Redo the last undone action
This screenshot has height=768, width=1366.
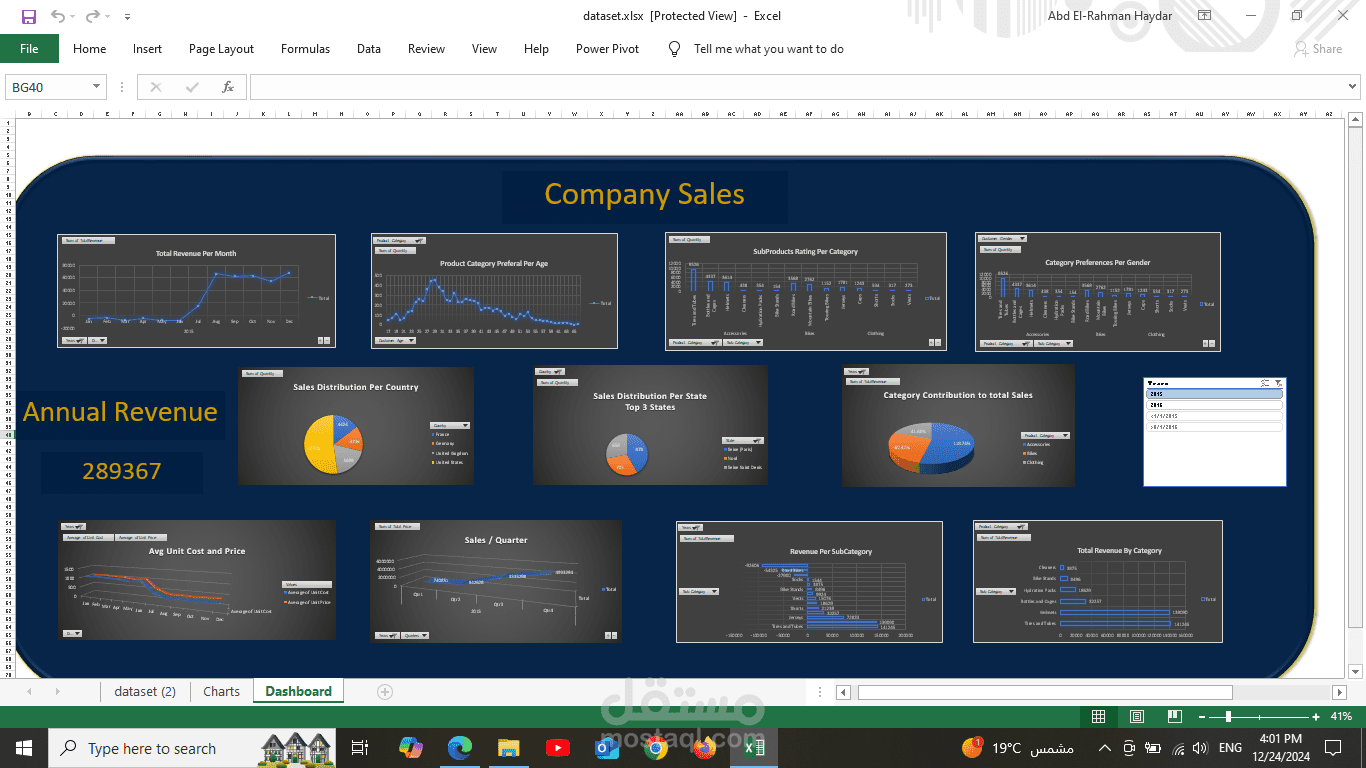coord(92,16)
